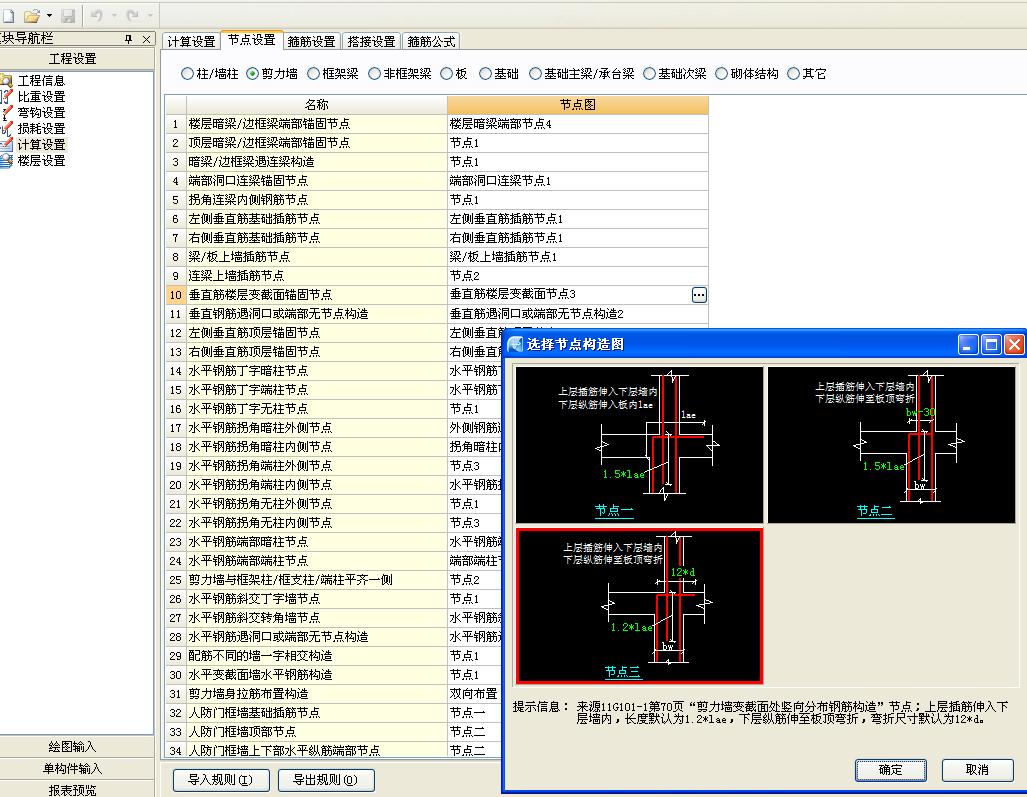
Task: Switch to the 搭接设置 tab
Action: [371, 41]
